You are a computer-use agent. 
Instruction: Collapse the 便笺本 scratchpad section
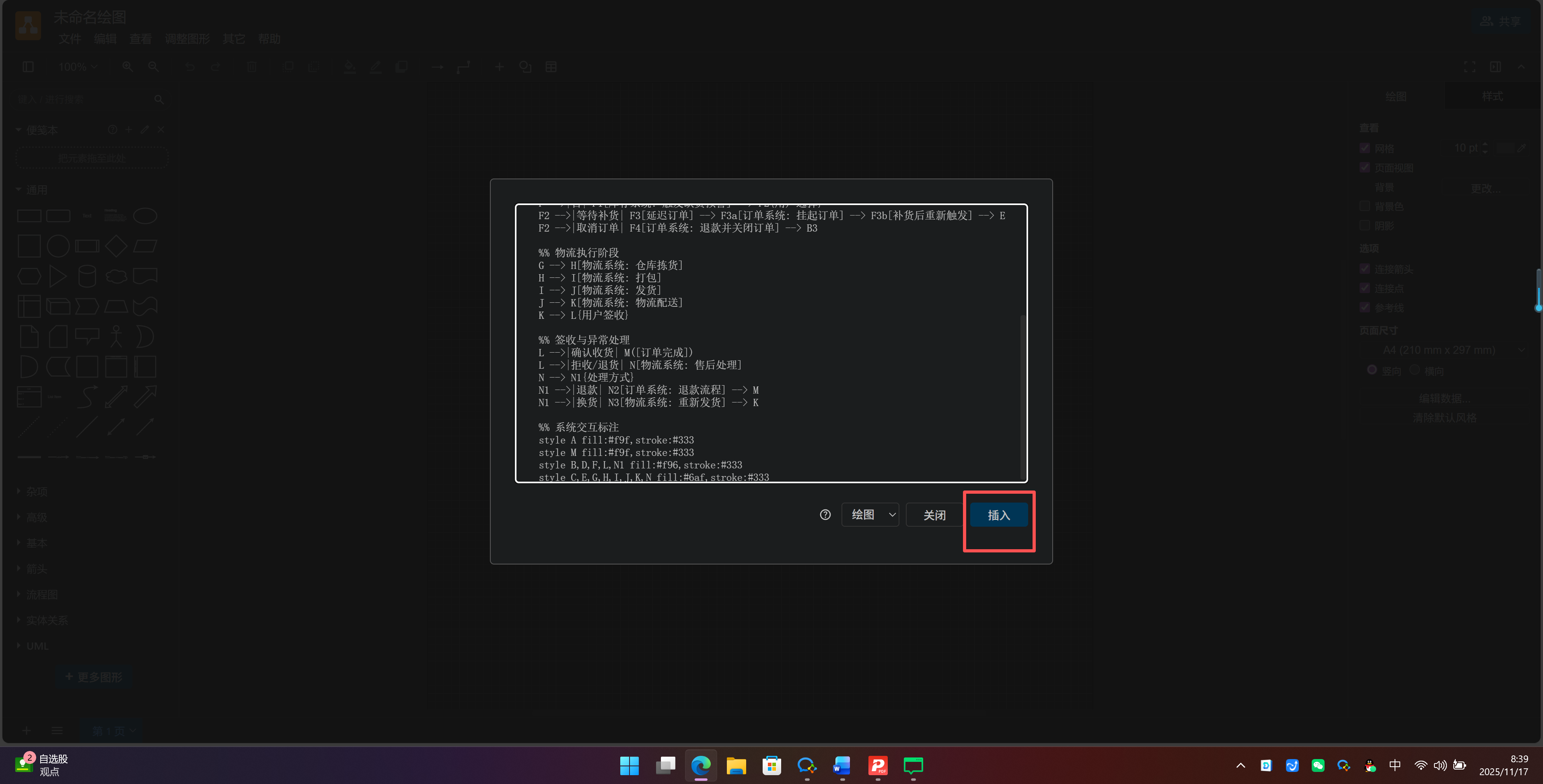click(18, 129)
